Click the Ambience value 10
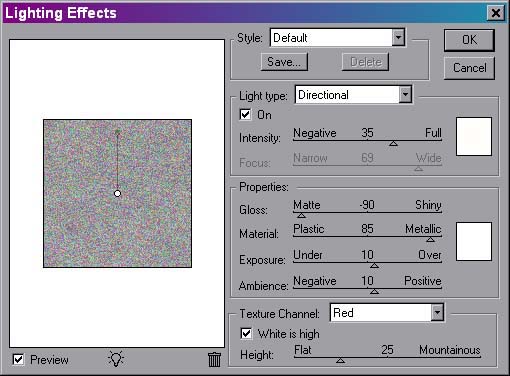510x376 pixels. [x=367, y=281]
